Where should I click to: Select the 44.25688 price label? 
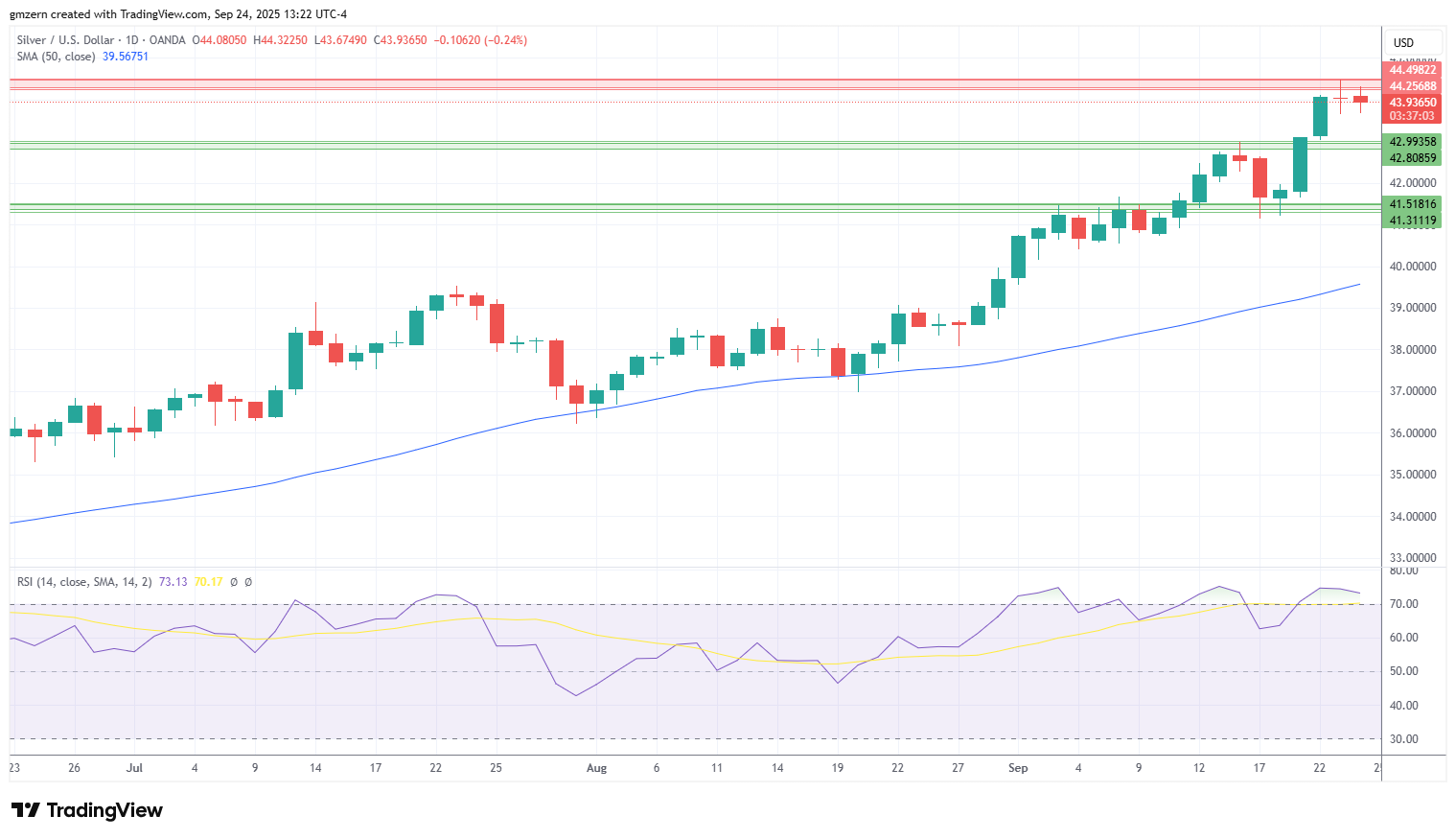point(1413,86)
